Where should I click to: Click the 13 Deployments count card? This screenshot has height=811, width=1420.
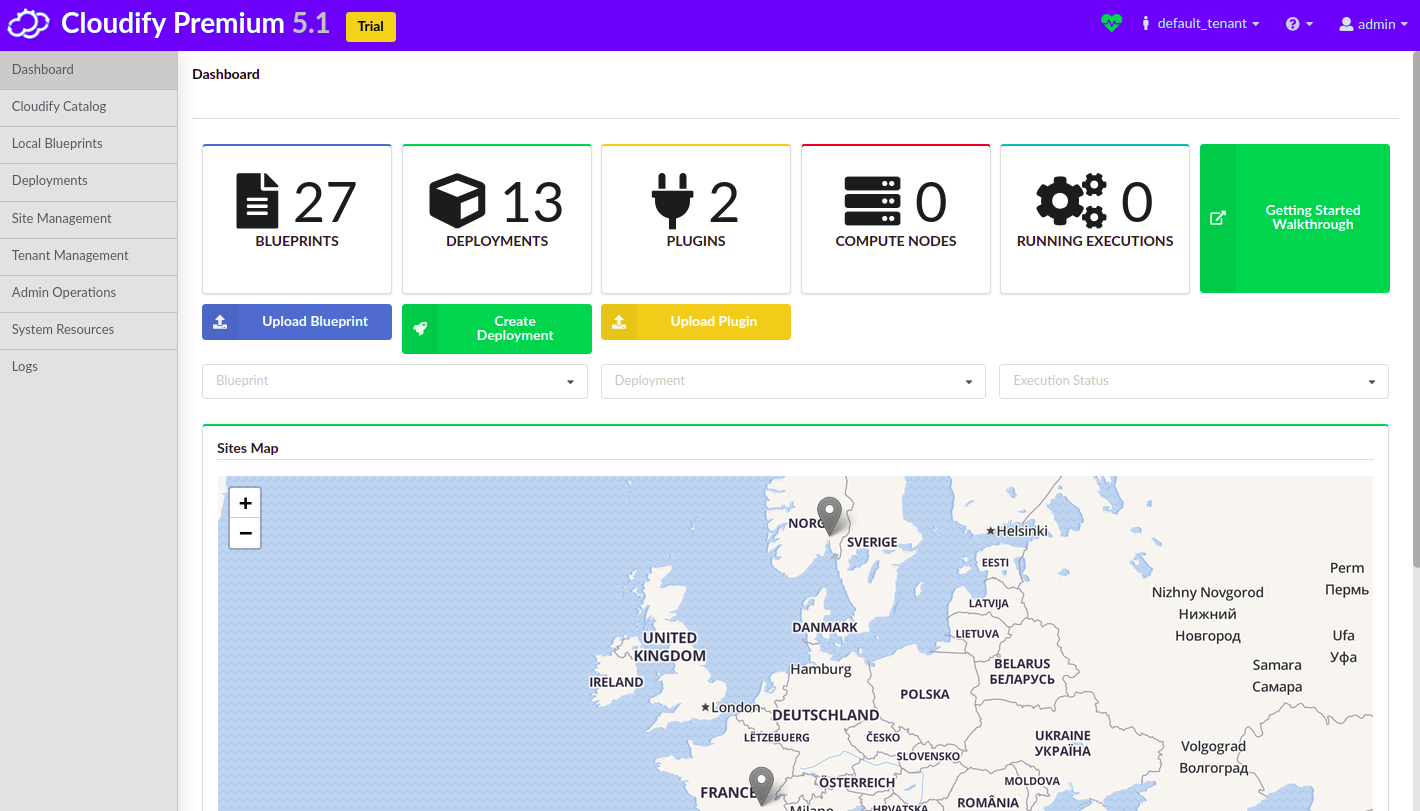[497, 219]
